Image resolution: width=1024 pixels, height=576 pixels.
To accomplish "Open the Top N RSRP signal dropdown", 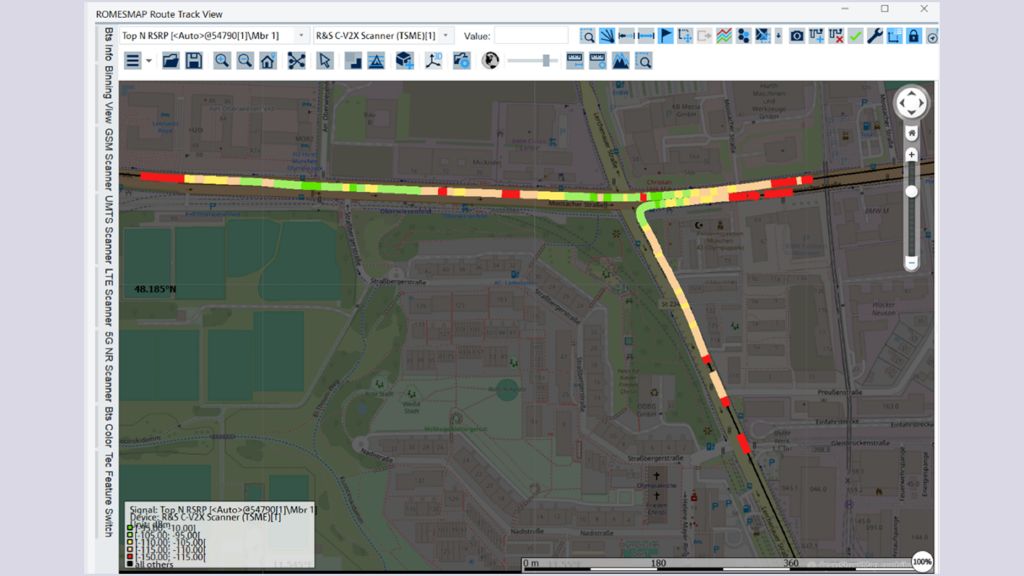I will [x=300, y=33].
